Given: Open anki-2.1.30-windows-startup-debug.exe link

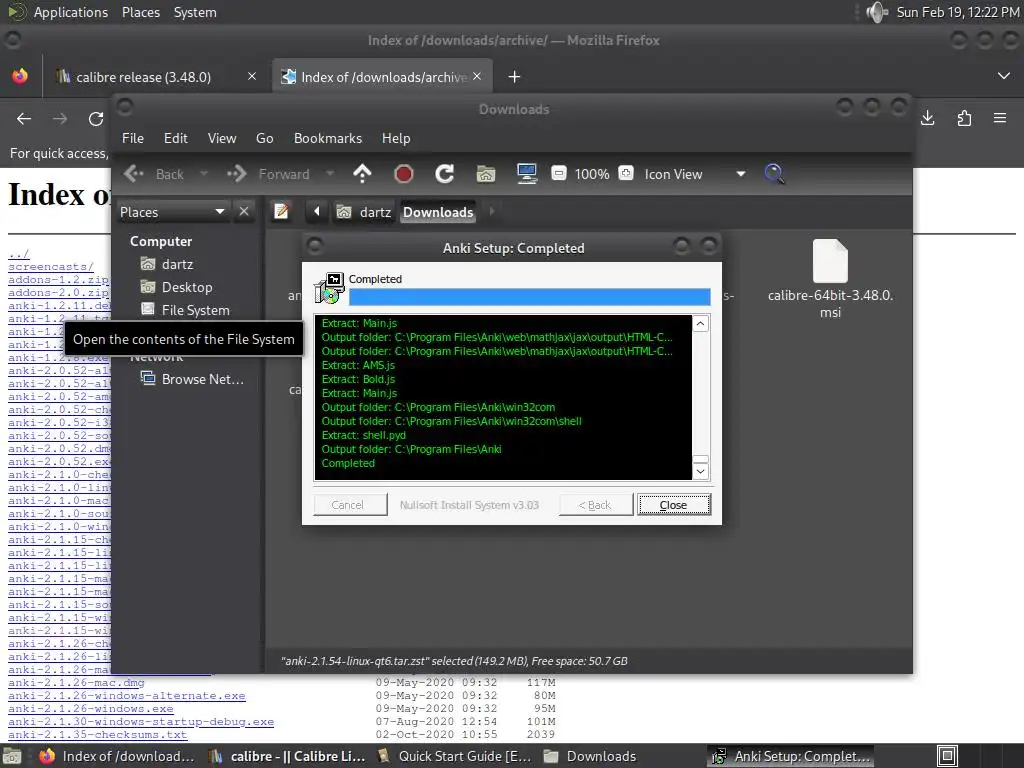Looking at the screenshot, I should (141, 722).
